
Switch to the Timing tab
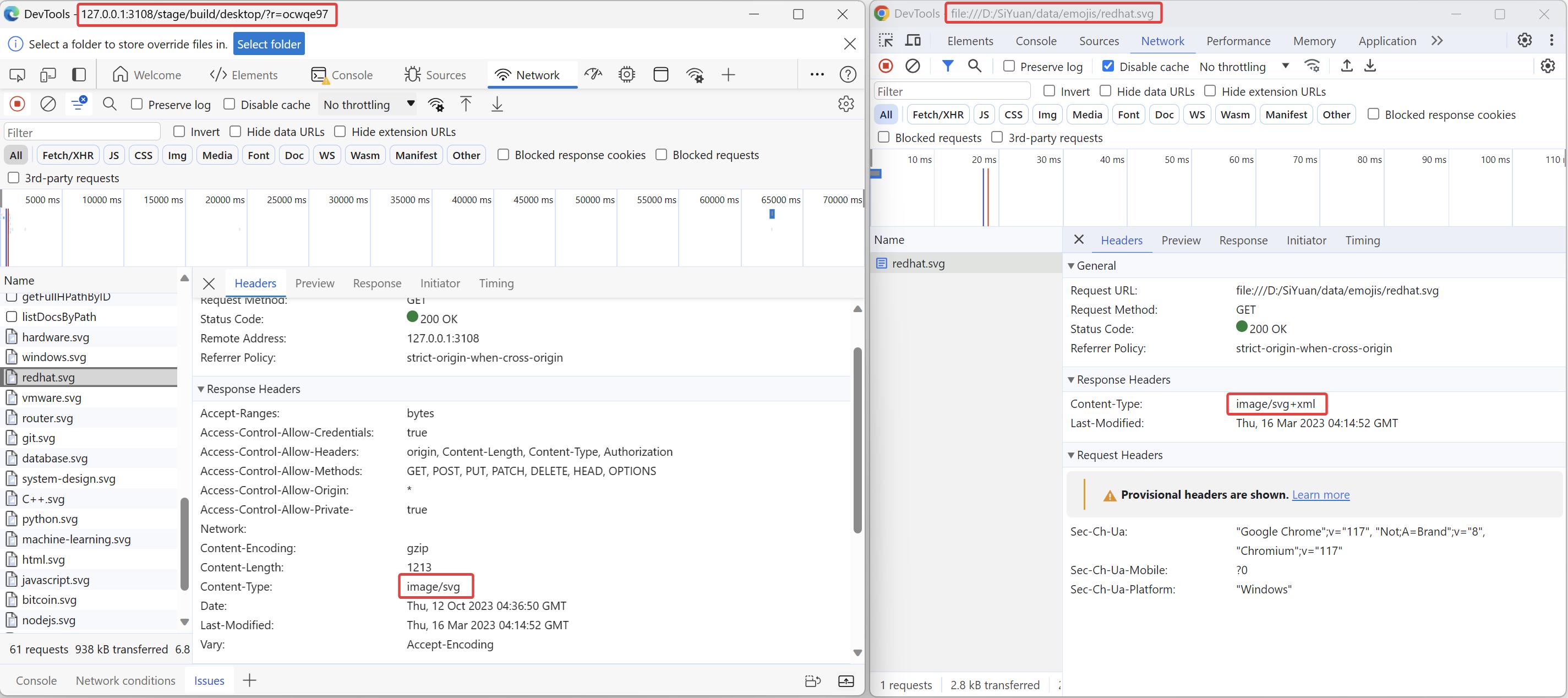point(1363,240)
